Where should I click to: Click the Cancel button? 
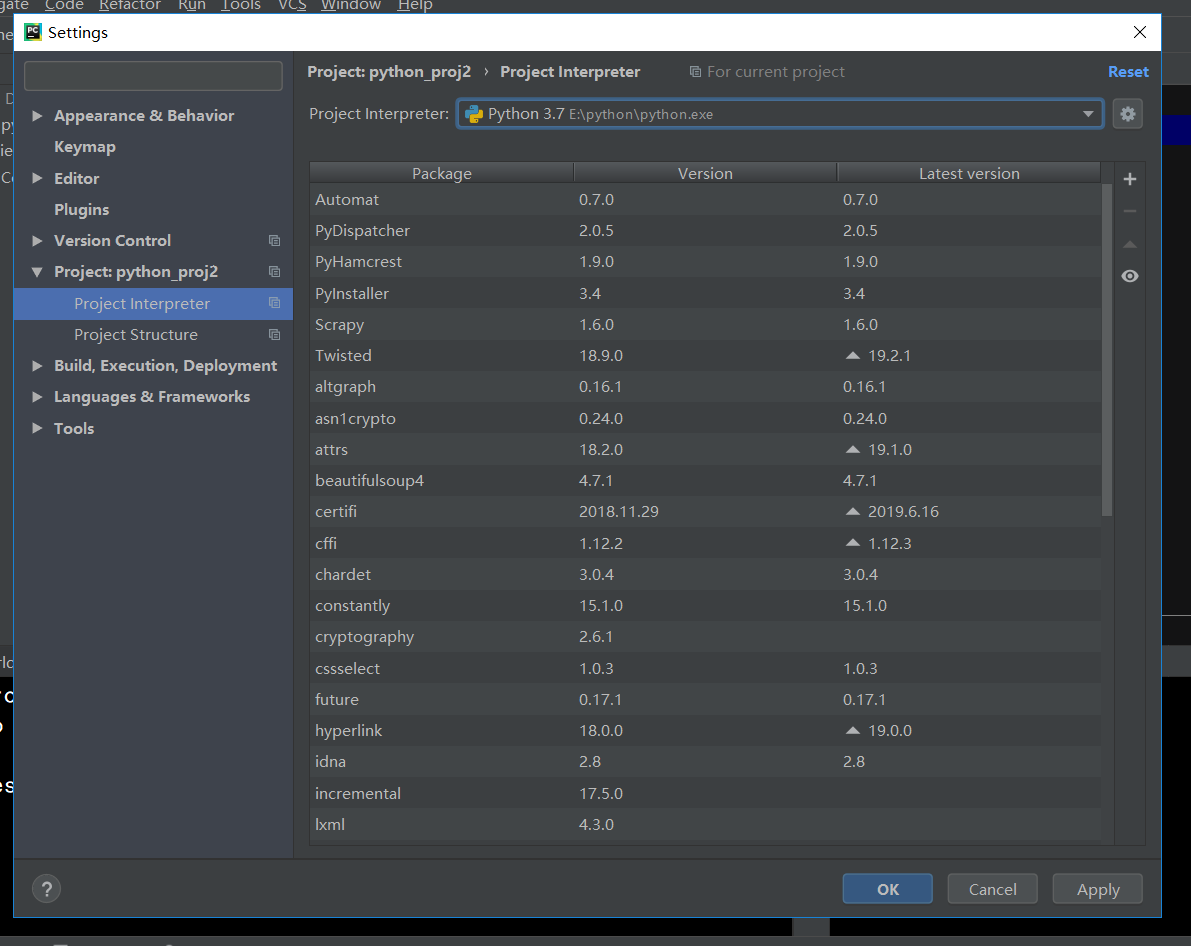pos(992,889)
